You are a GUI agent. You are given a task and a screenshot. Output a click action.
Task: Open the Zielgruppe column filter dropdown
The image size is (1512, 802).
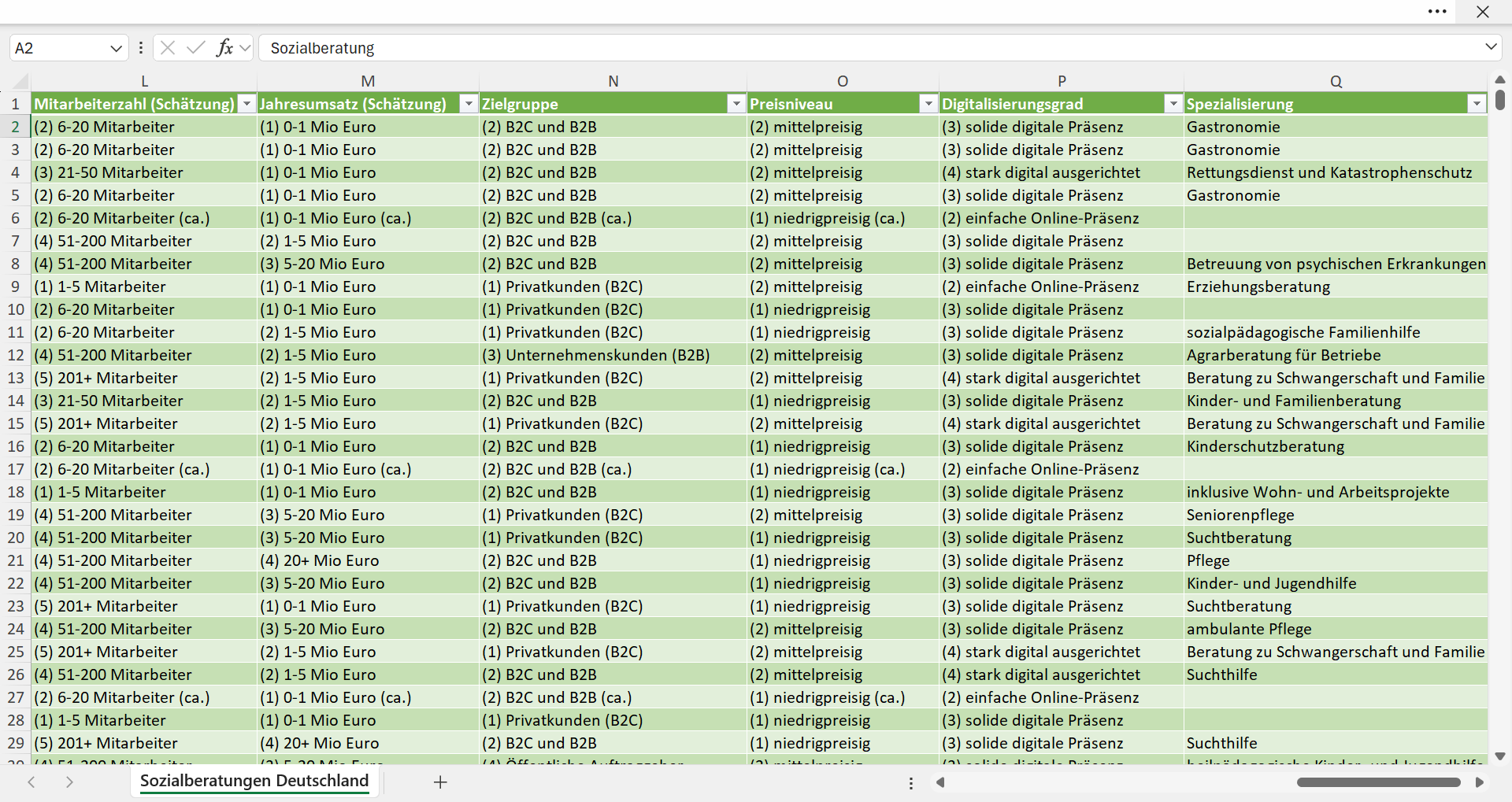point(736,104)
